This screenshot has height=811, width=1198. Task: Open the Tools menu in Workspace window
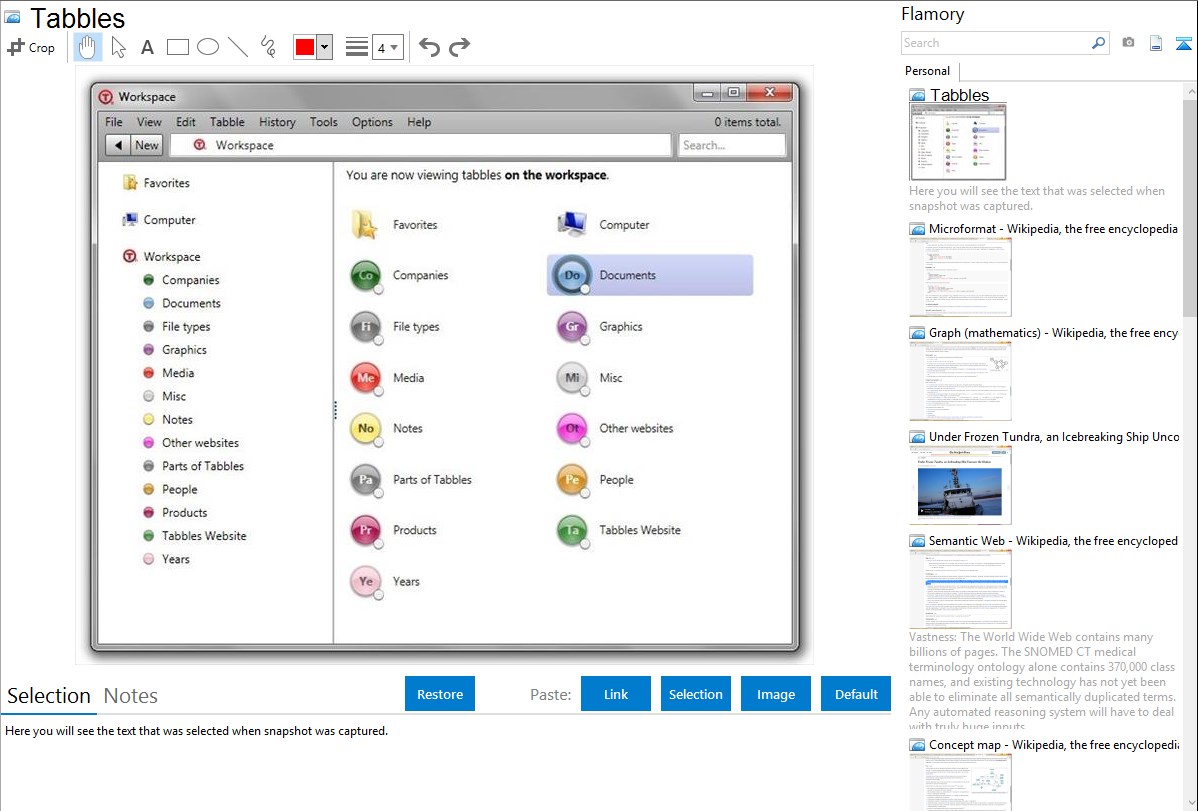pyautogui.click(x=323, y=122)
